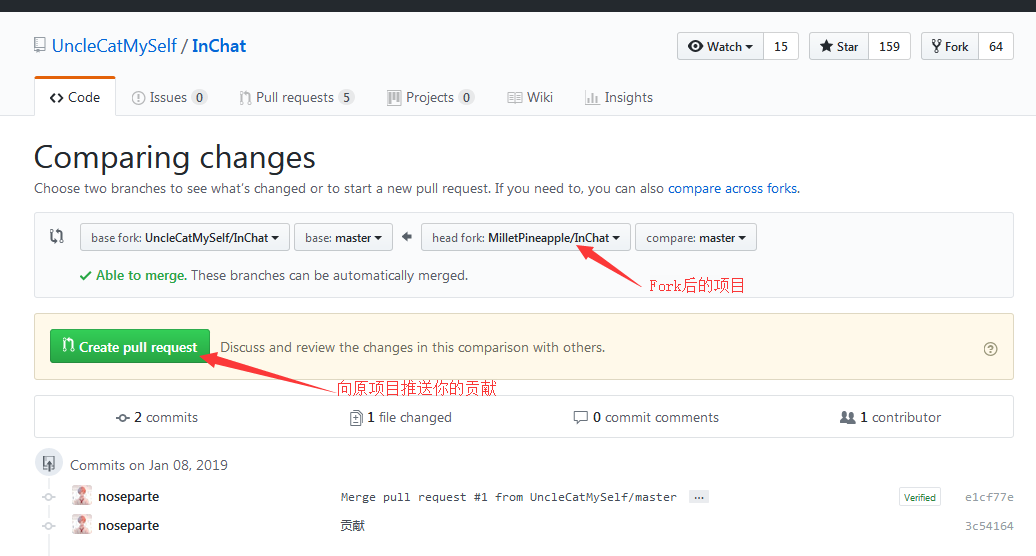The width and height of the screenshot is (1036, 556).
Task: Open noseparte avatar on merge commit row
Action: [x=82, y=495]
